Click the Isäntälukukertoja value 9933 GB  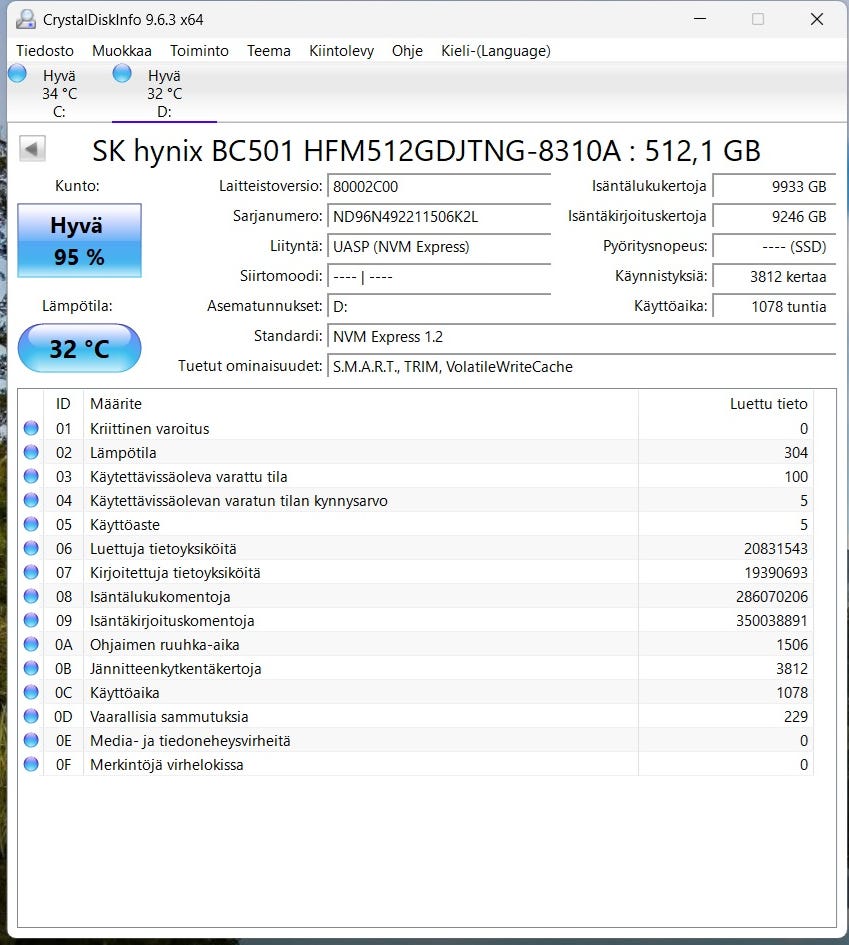pos(774,186)
